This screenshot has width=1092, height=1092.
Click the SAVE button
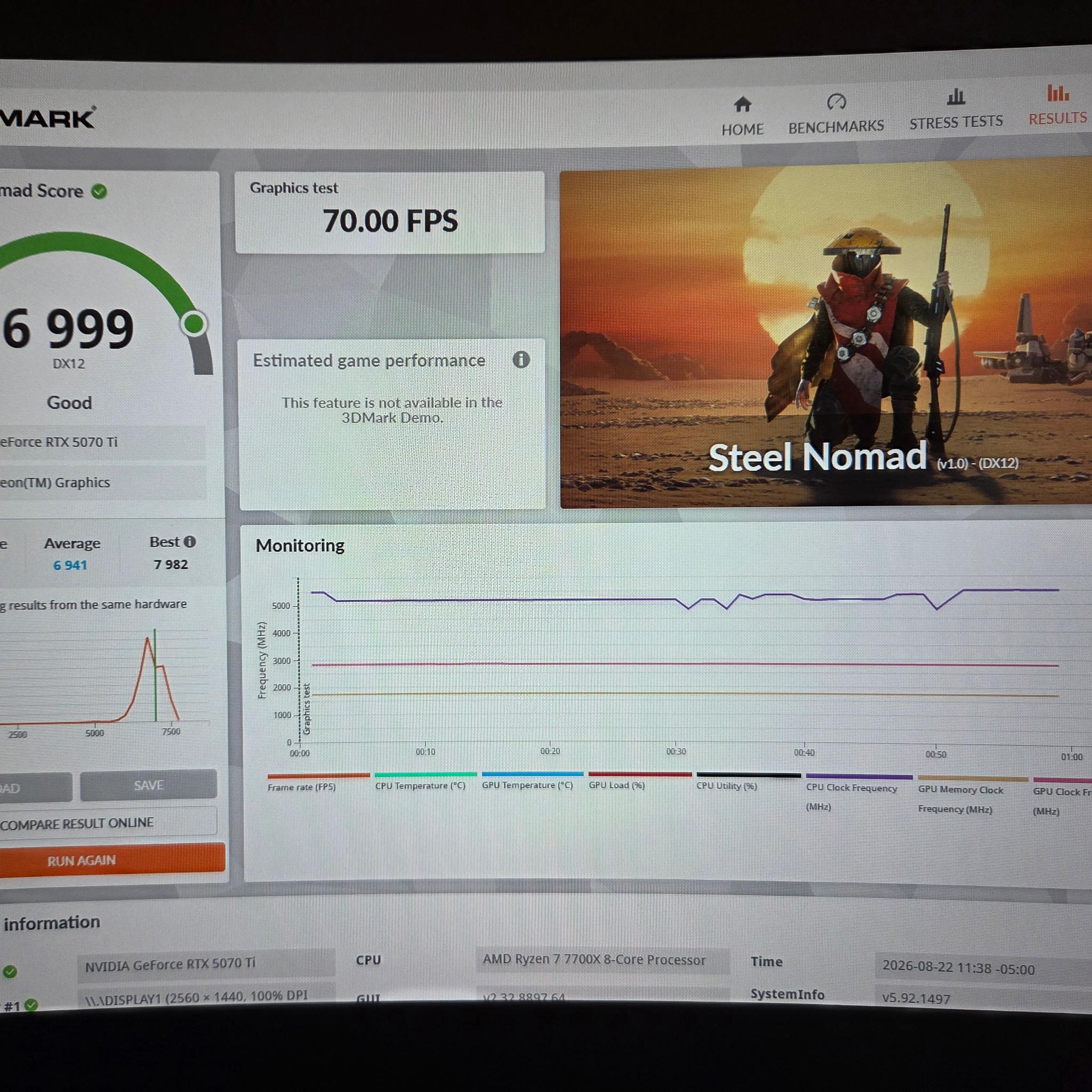pos(149,785)
